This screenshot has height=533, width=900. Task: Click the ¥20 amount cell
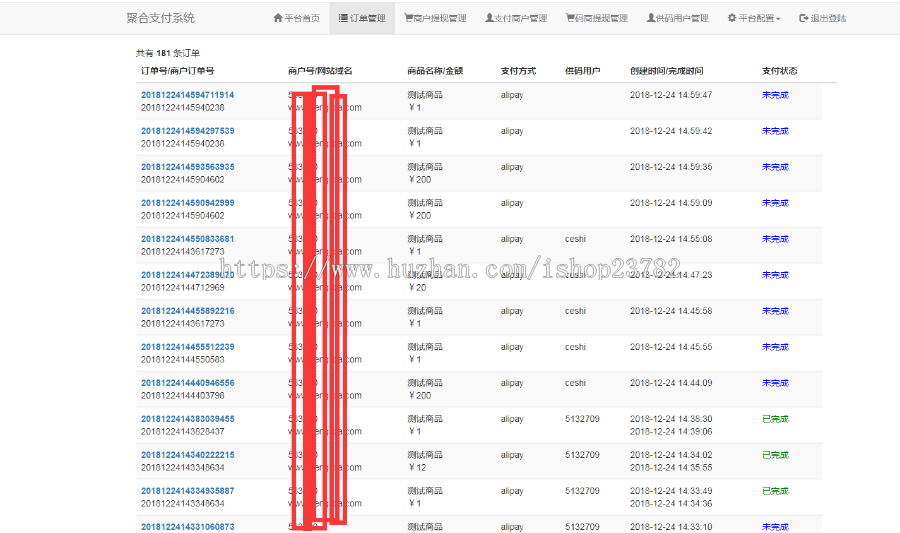[417, 287]
